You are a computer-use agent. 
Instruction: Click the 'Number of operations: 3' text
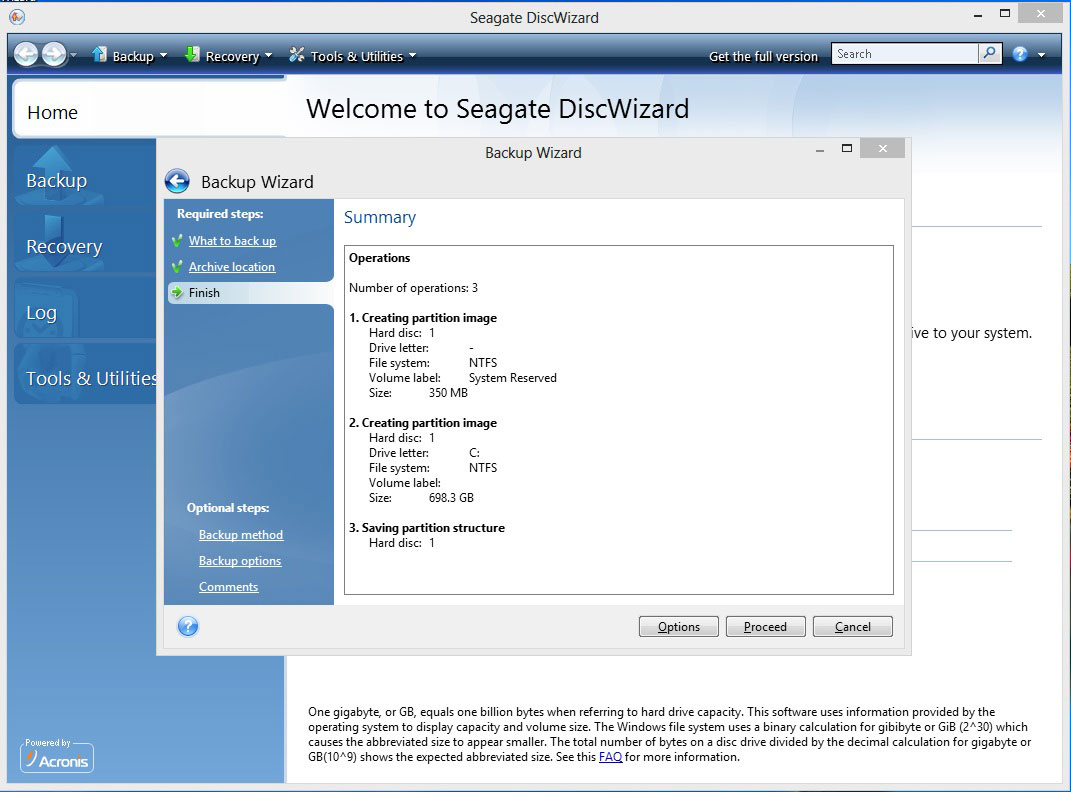point(413,287)
